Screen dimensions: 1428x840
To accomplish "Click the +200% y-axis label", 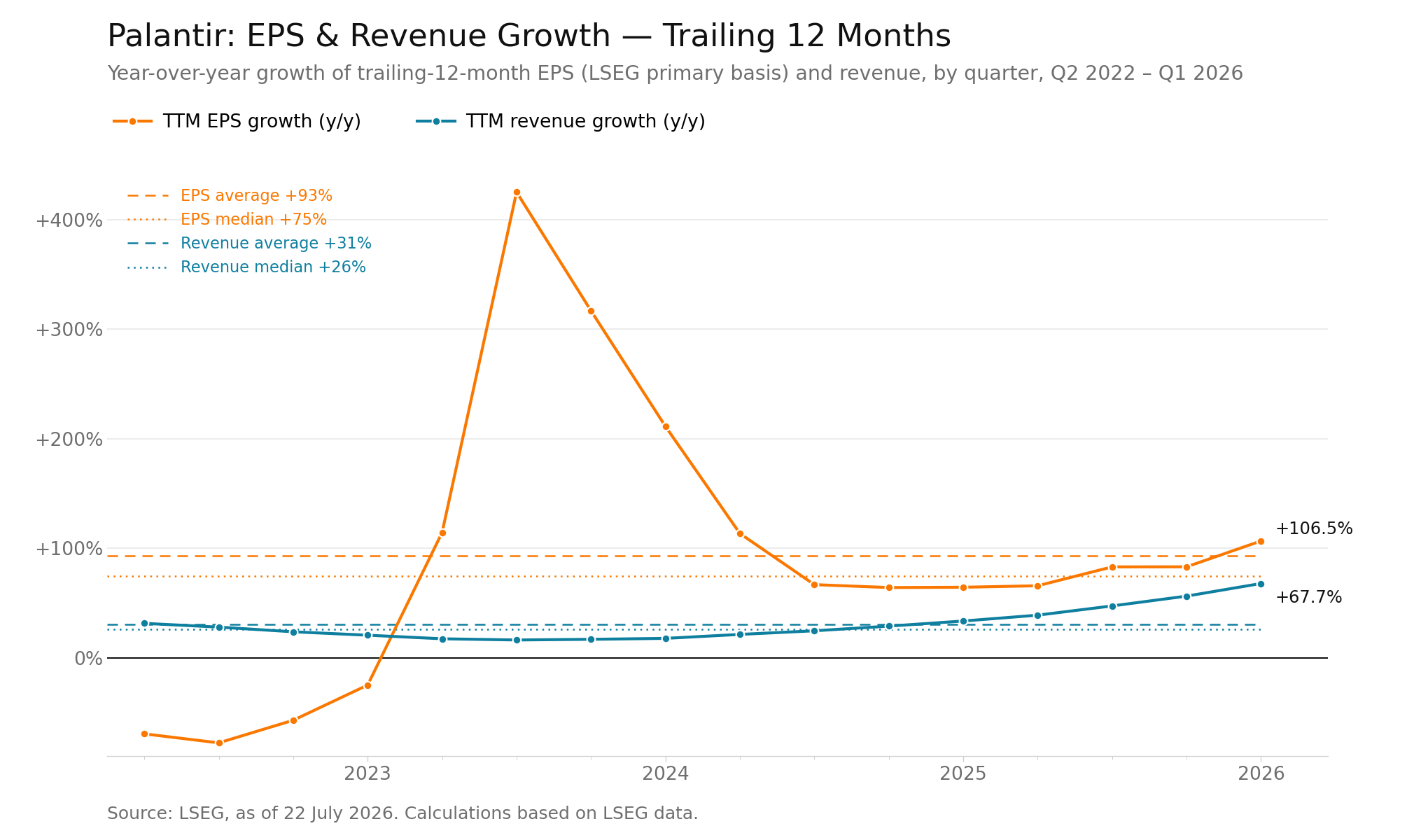I will (x=69, y=440).
